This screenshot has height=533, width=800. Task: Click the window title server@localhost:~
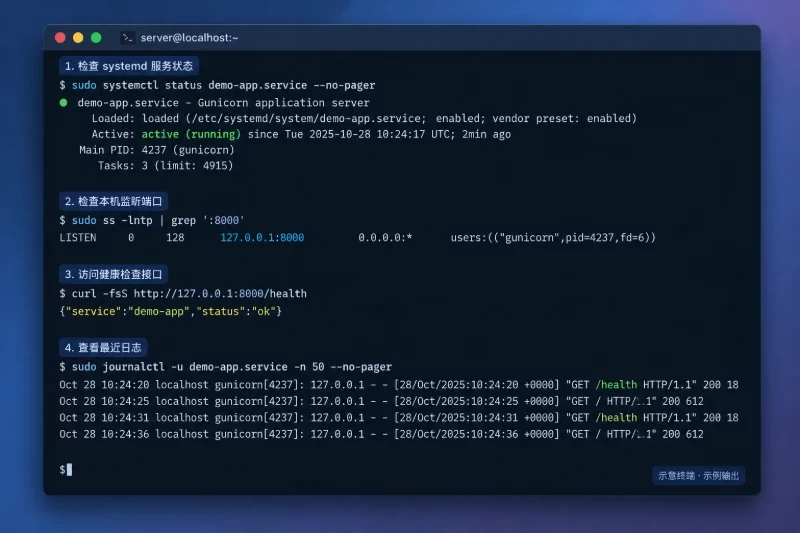[x=189, y=38]
